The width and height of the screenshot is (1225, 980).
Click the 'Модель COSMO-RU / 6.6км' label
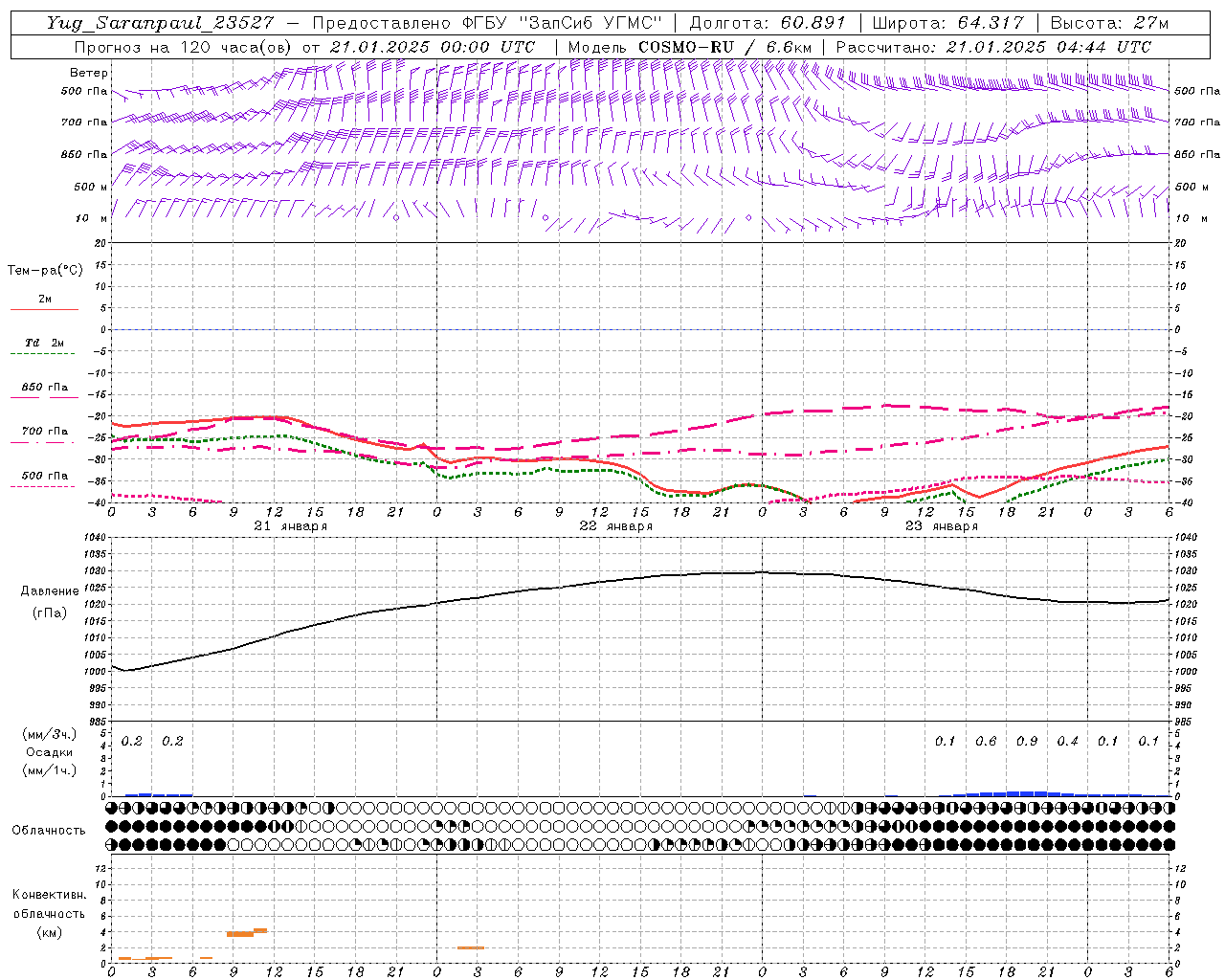pyautogui.click(x=689, y=47)
